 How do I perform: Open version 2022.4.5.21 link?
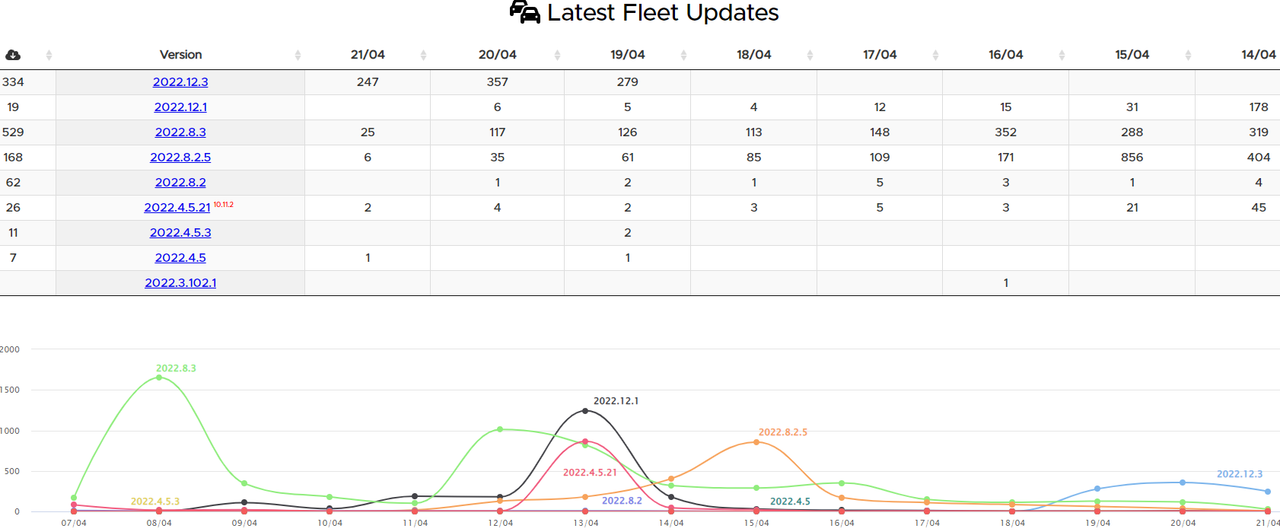tap(177, 207)
